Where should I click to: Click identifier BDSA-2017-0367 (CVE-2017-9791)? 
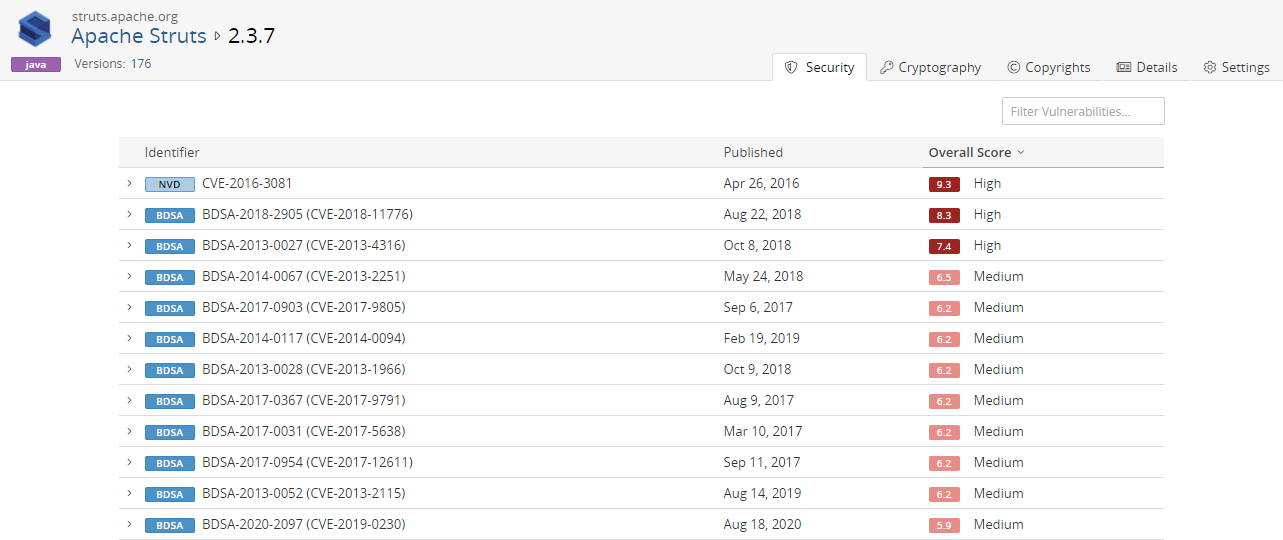(304, 400)
